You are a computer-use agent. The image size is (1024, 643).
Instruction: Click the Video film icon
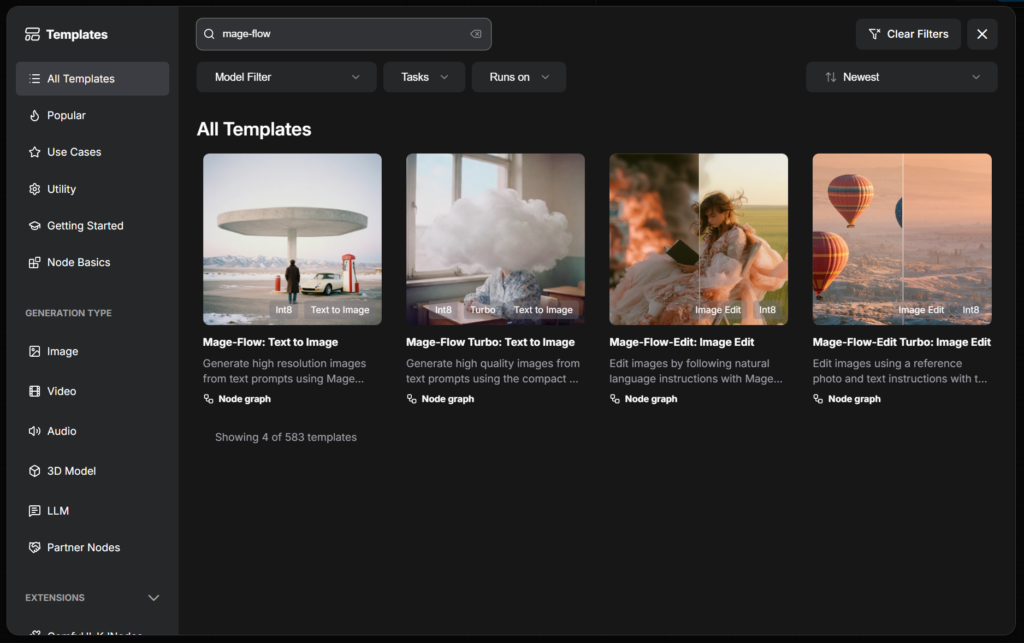[x=35, y=391]
